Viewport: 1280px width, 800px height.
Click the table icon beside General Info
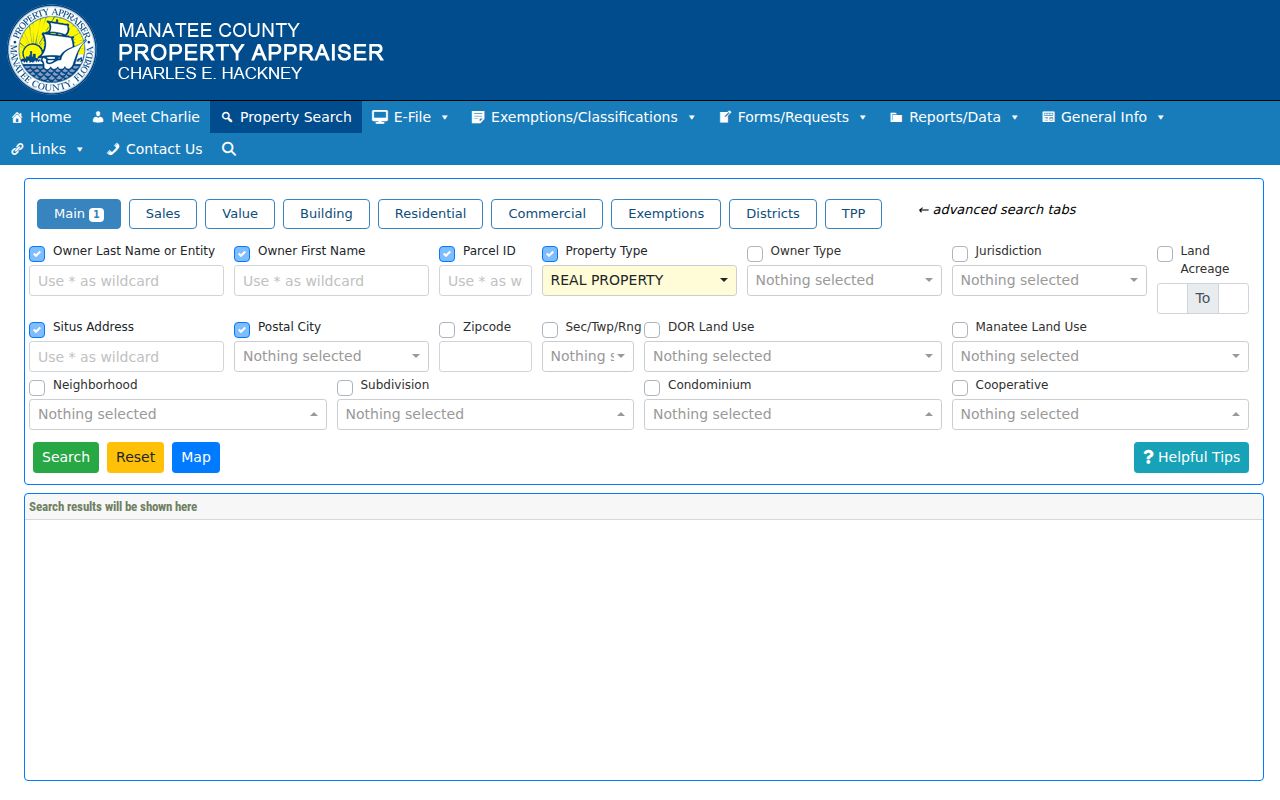coord(1048,117)
